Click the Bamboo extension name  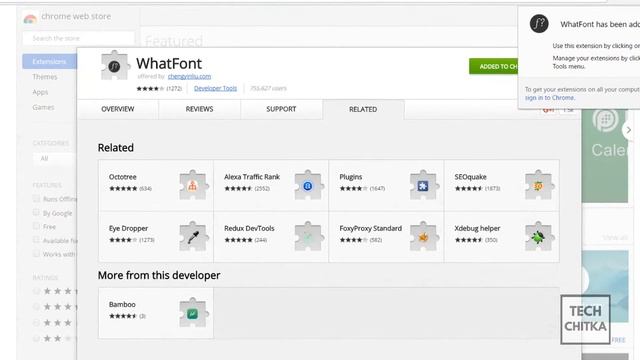coord(122,304)
